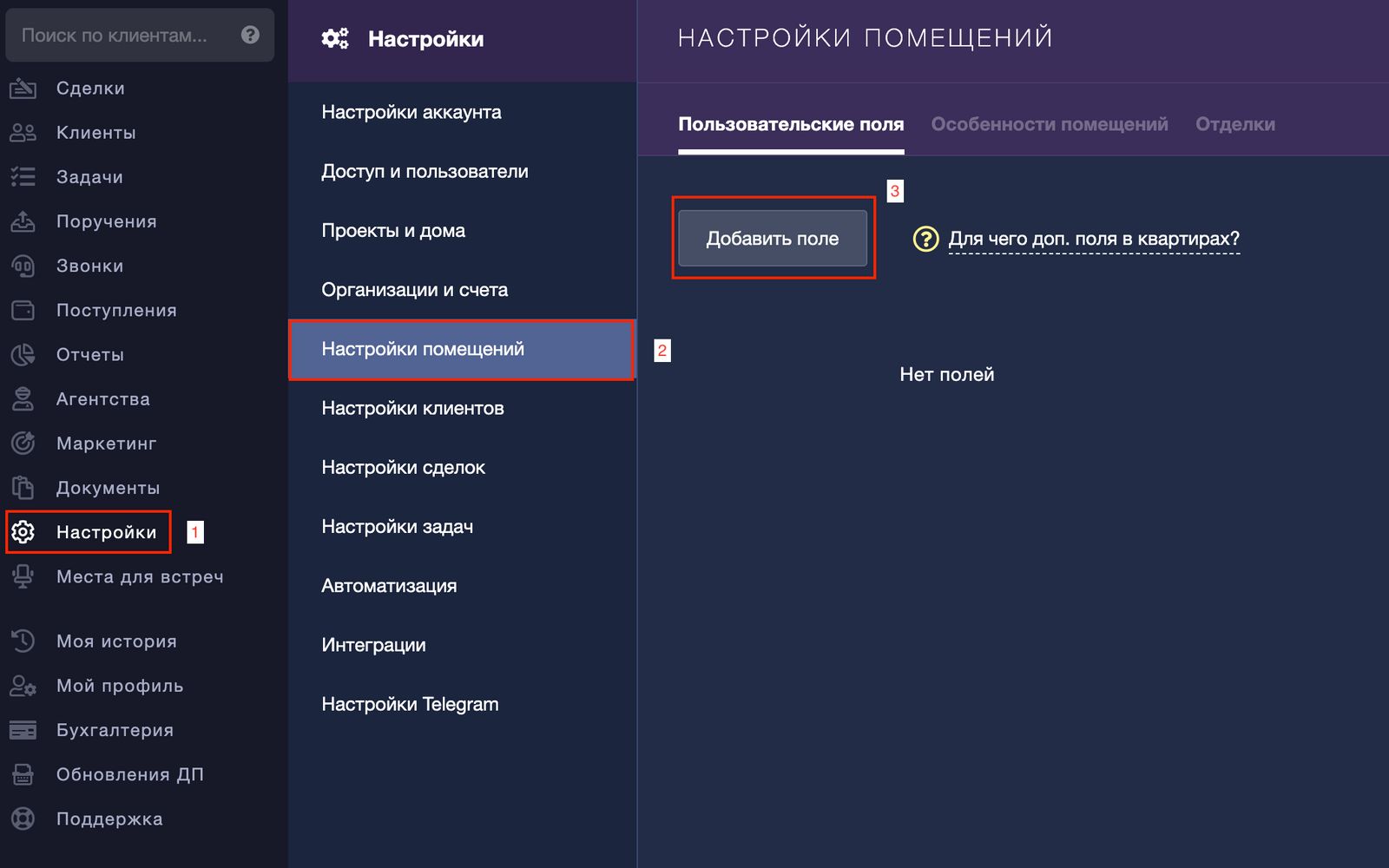The width and height of the screenshot is (1389, 868).
Task: Click the Поручения upload tray icon
Action: (x=23, y=221)
